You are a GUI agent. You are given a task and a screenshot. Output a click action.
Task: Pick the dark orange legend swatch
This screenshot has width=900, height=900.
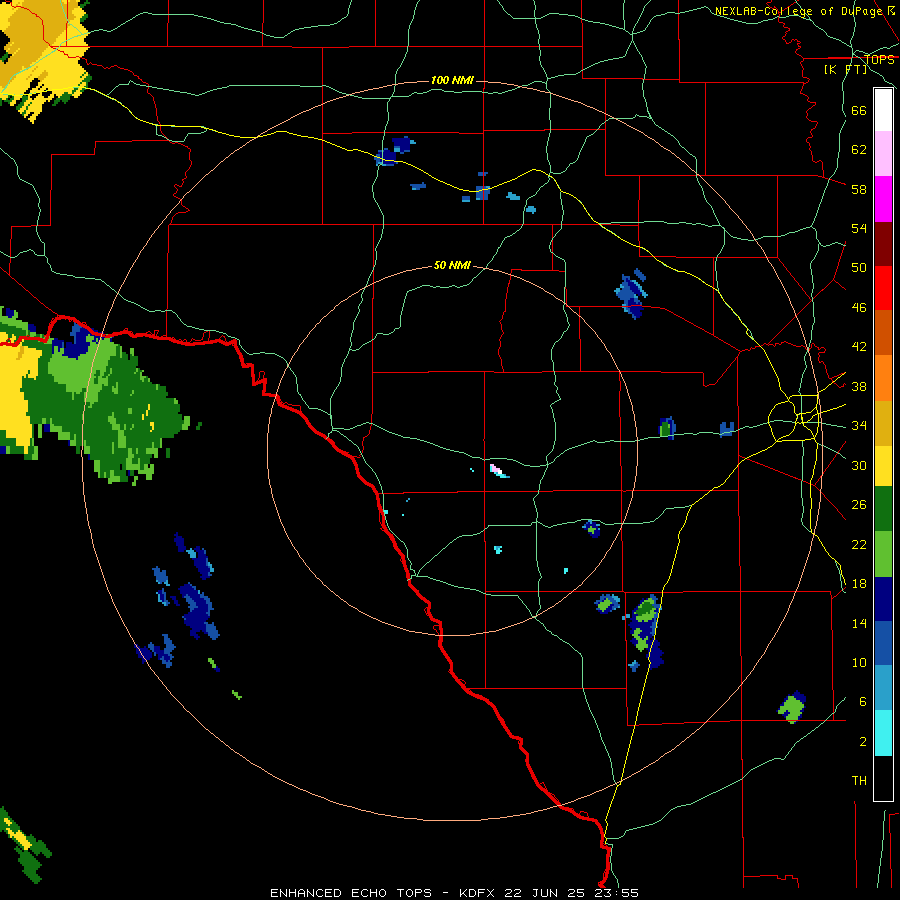point(883,333)
